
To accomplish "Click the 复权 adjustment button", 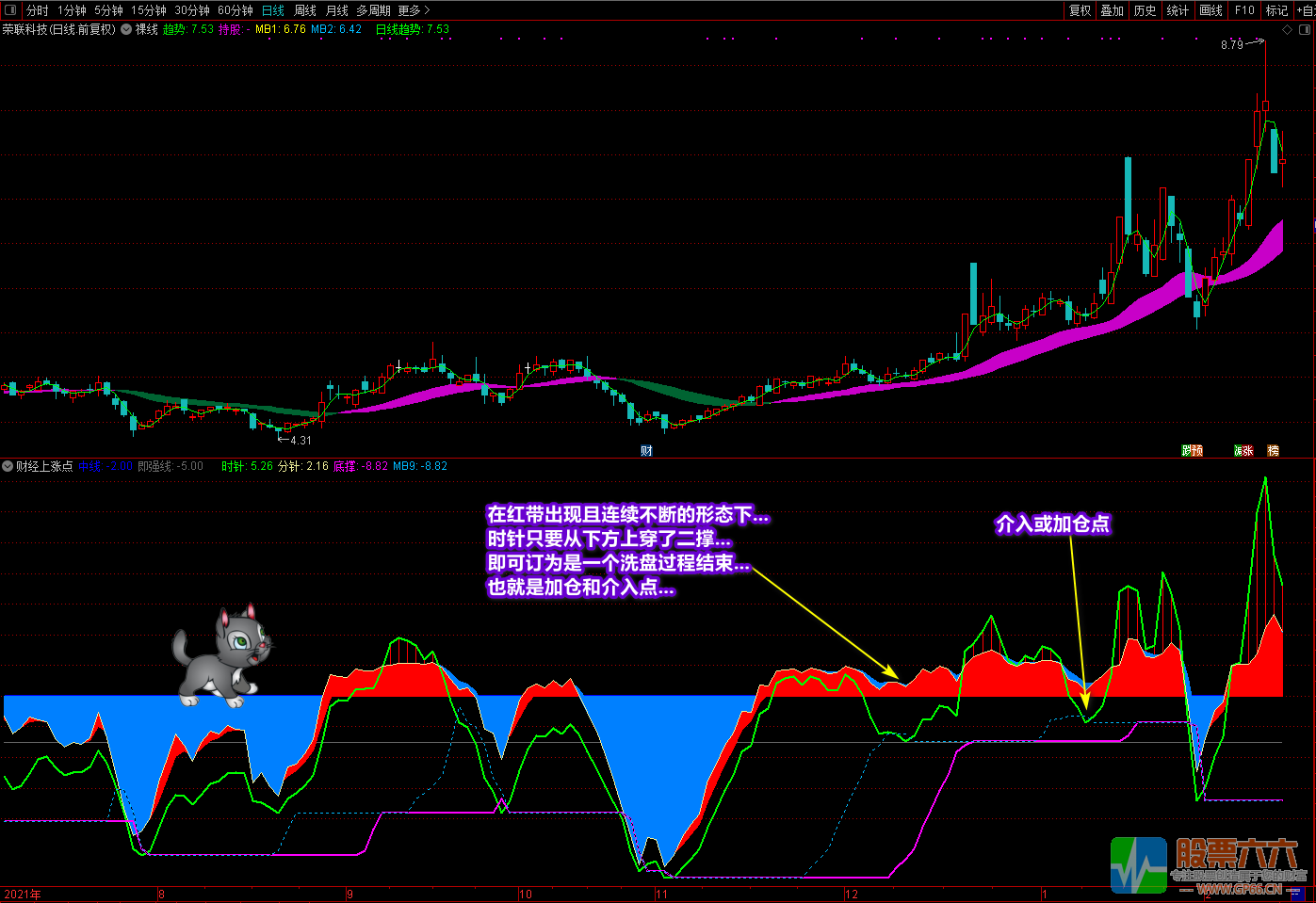I will click(x=1080, y=10).
